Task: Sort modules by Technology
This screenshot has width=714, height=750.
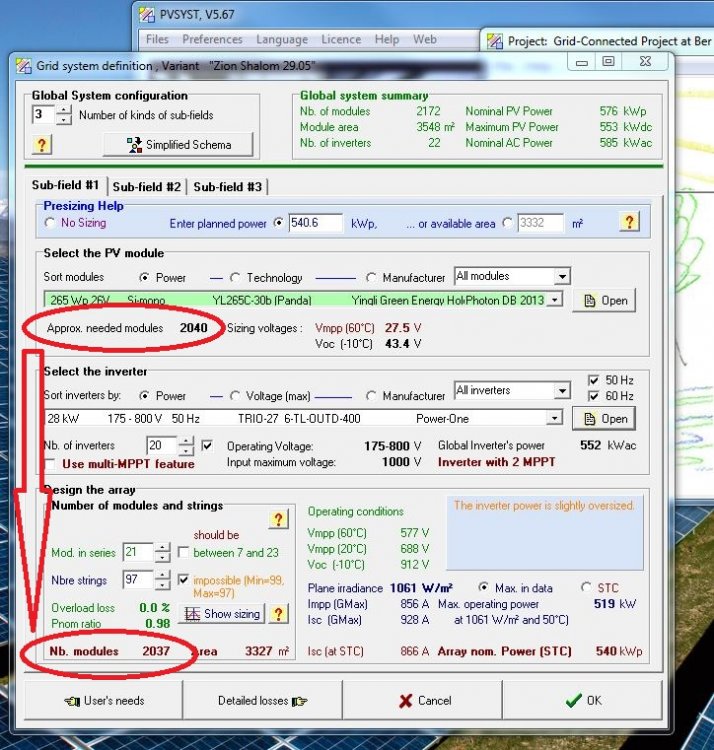Action: coord(236,278)
